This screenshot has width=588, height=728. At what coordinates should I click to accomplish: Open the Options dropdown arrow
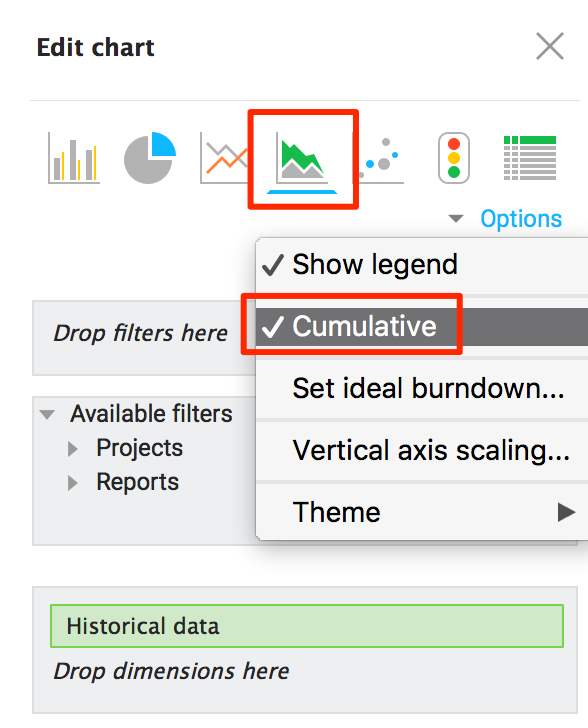pos(456,218)
